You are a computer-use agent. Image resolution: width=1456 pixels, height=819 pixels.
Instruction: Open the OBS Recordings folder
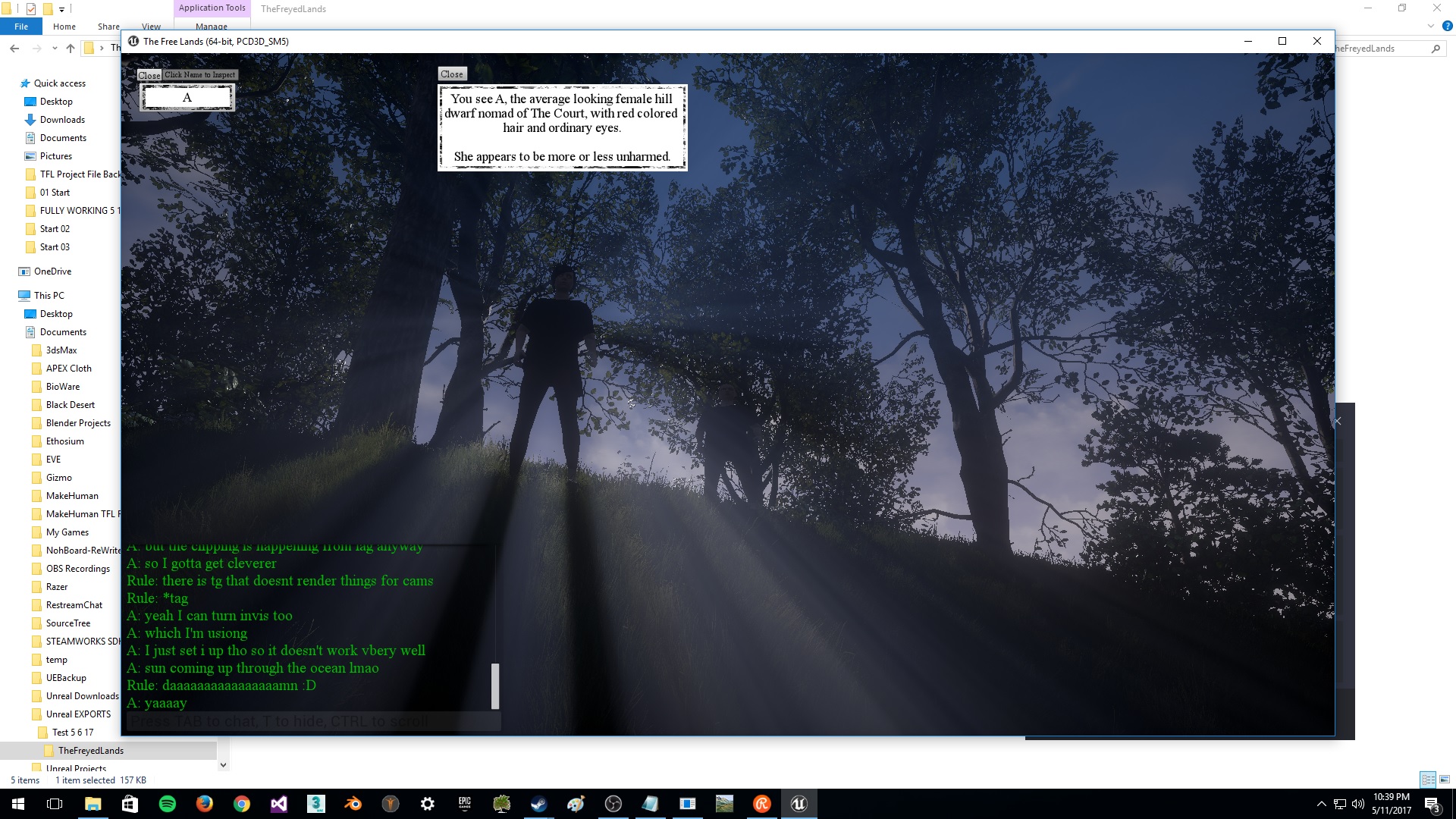77,569
